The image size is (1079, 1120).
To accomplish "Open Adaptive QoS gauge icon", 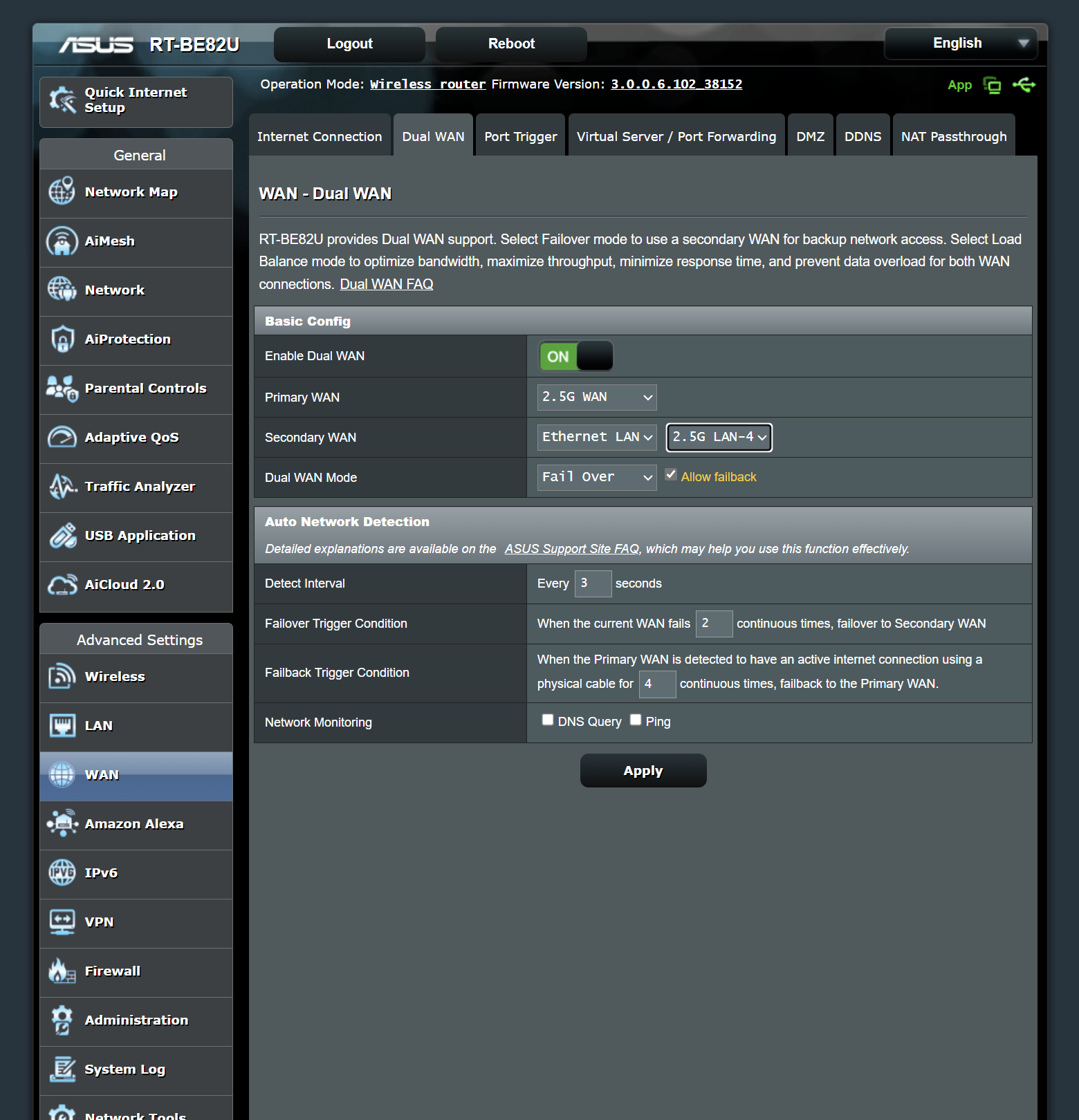I will pyautogui.click(x=62, y=437).
